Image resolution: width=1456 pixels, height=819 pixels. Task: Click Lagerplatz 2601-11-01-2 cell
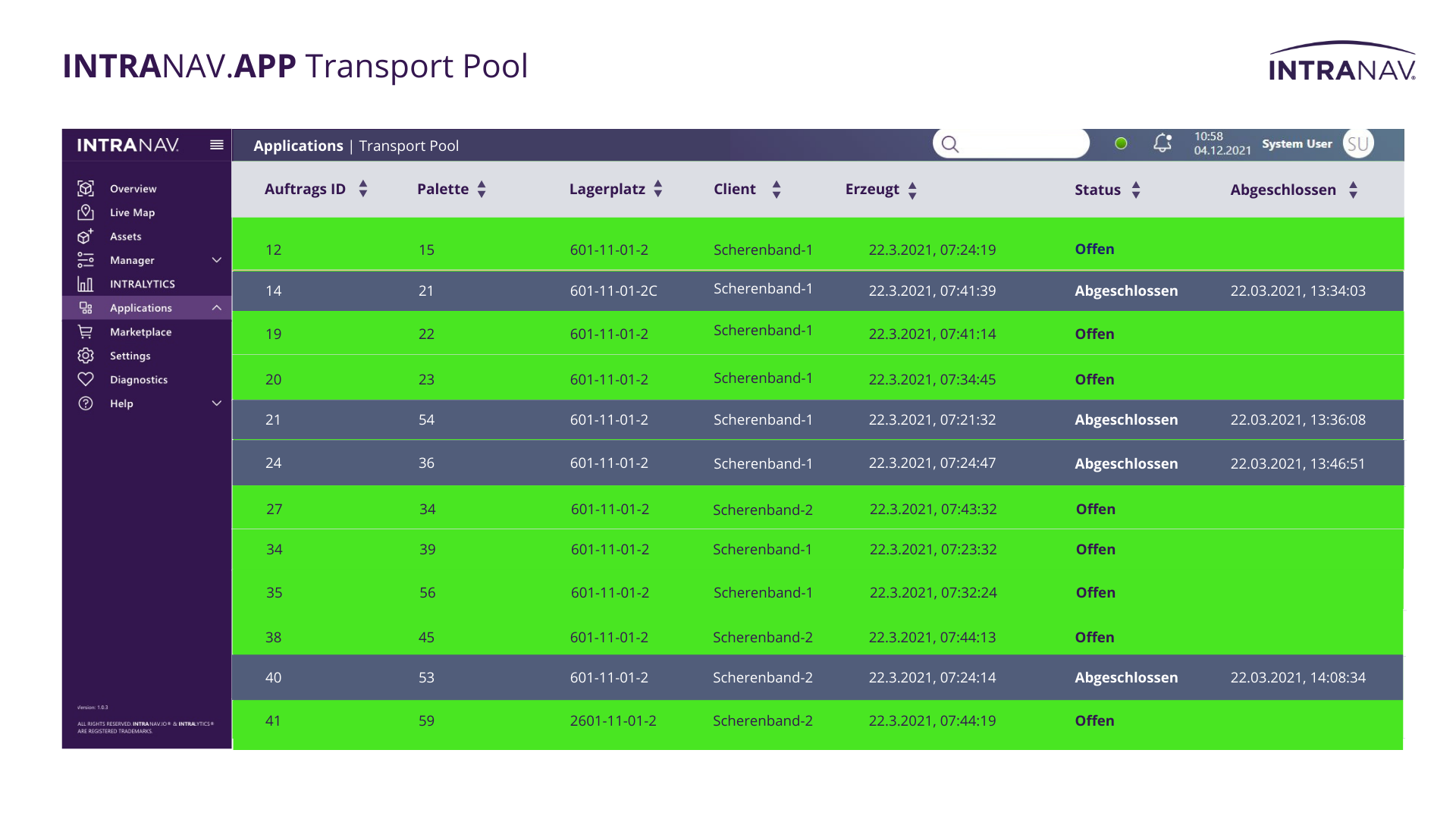tap(613, 720)
